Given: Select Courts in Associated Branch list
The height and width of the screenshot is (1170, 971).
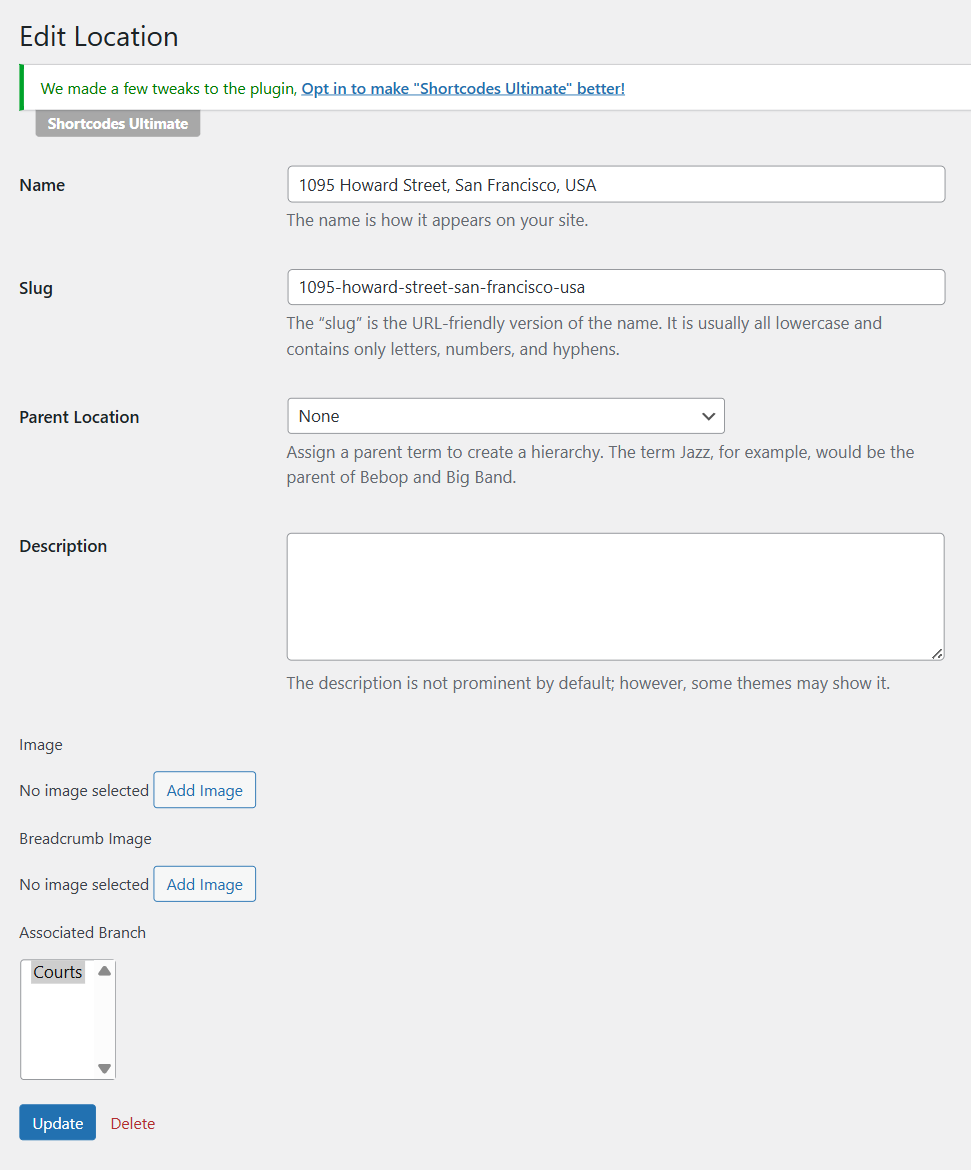Looking at the screenshot, I should point(58,972).
